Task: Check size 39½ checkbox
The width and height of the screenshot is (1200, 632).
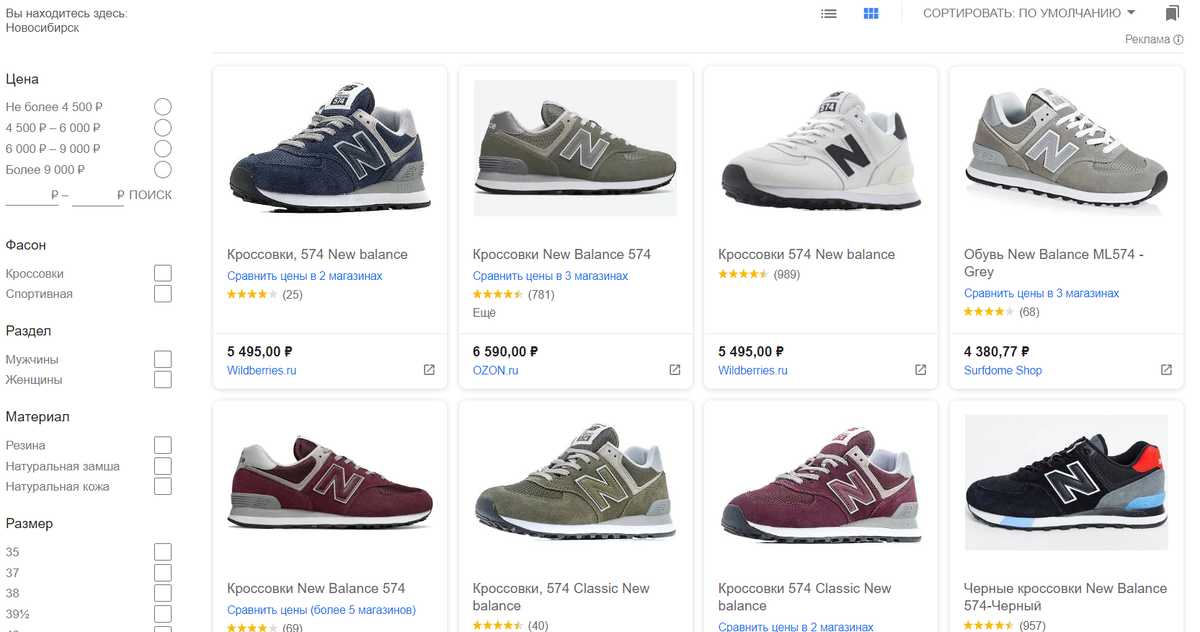Action: [163, 614]
